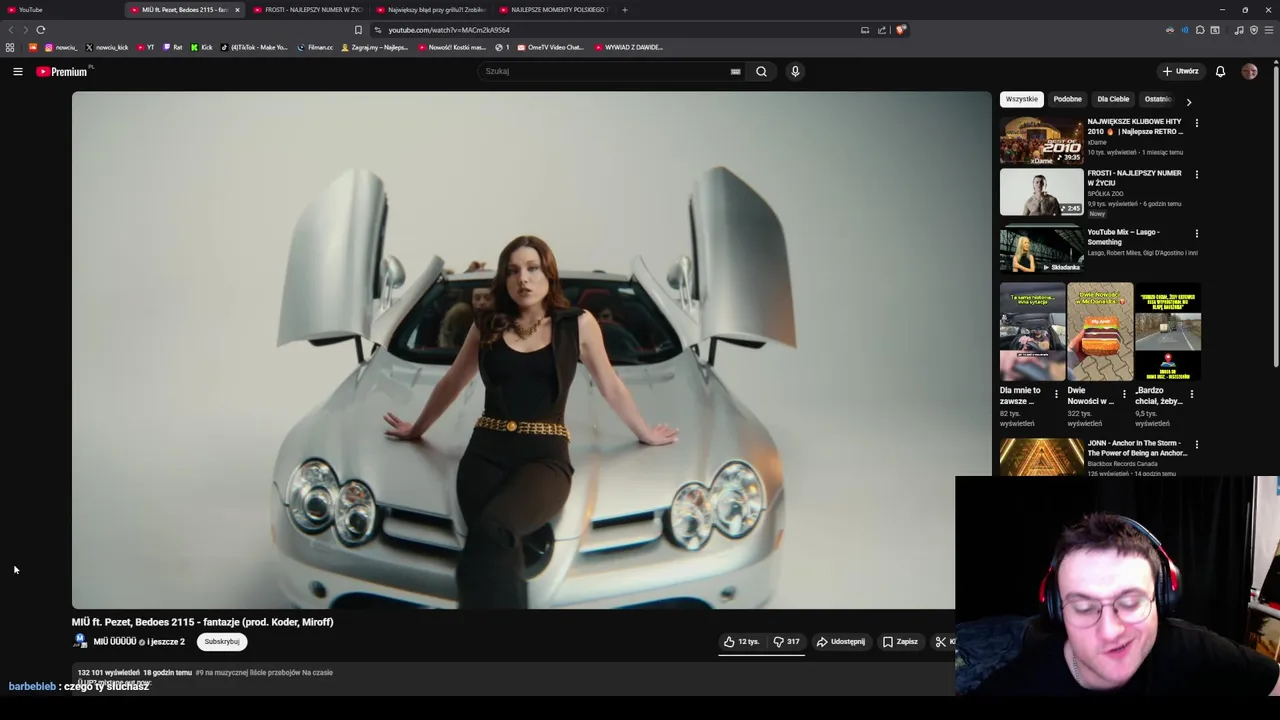Open the FROSTI NAJLEPSZY NUMER thumbnail

coord(1041,192)
